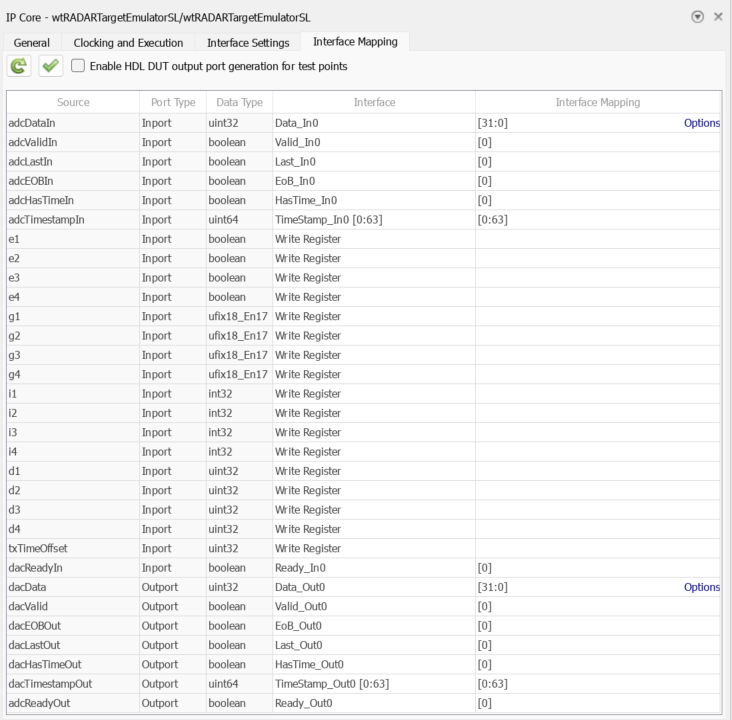Open the panel actions dropdown arrow
Viewport: 732px width, 720px height.
[x=697, y=17]
